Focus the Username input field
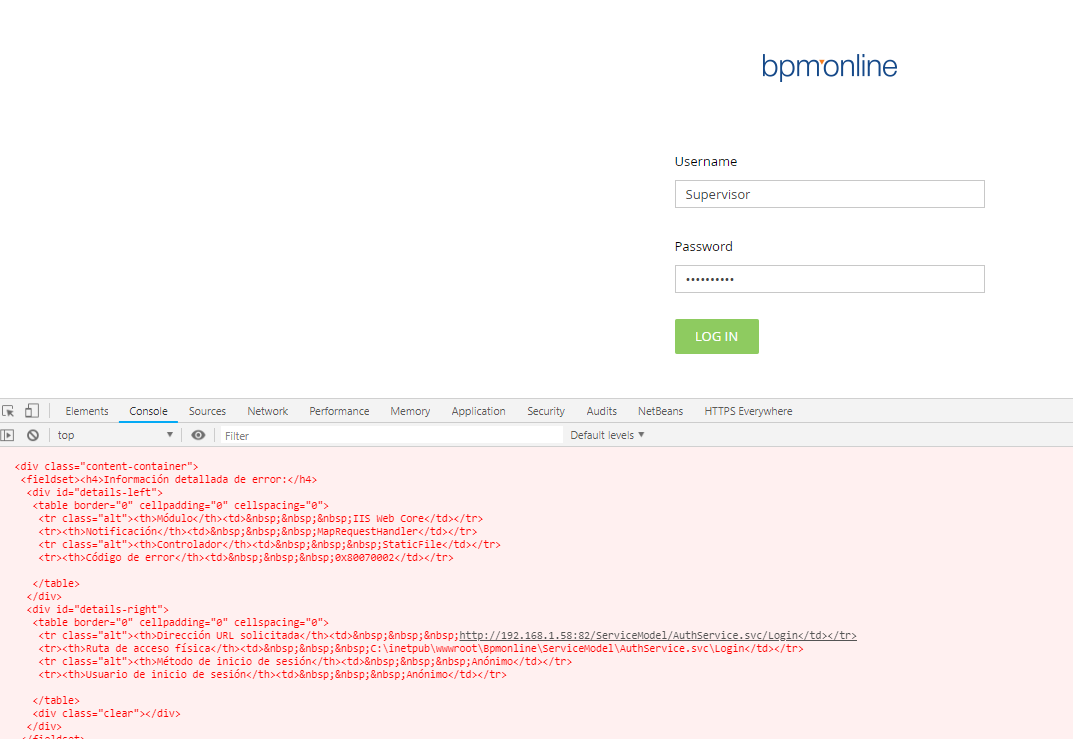Viewport: 1073px width, 739px height. (829, 194)
